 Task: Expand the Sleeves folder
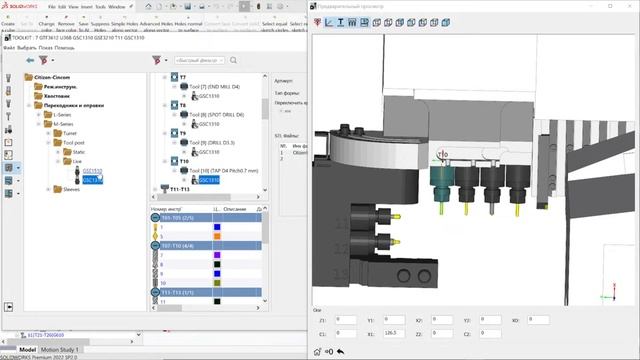(x=49, y=189)
